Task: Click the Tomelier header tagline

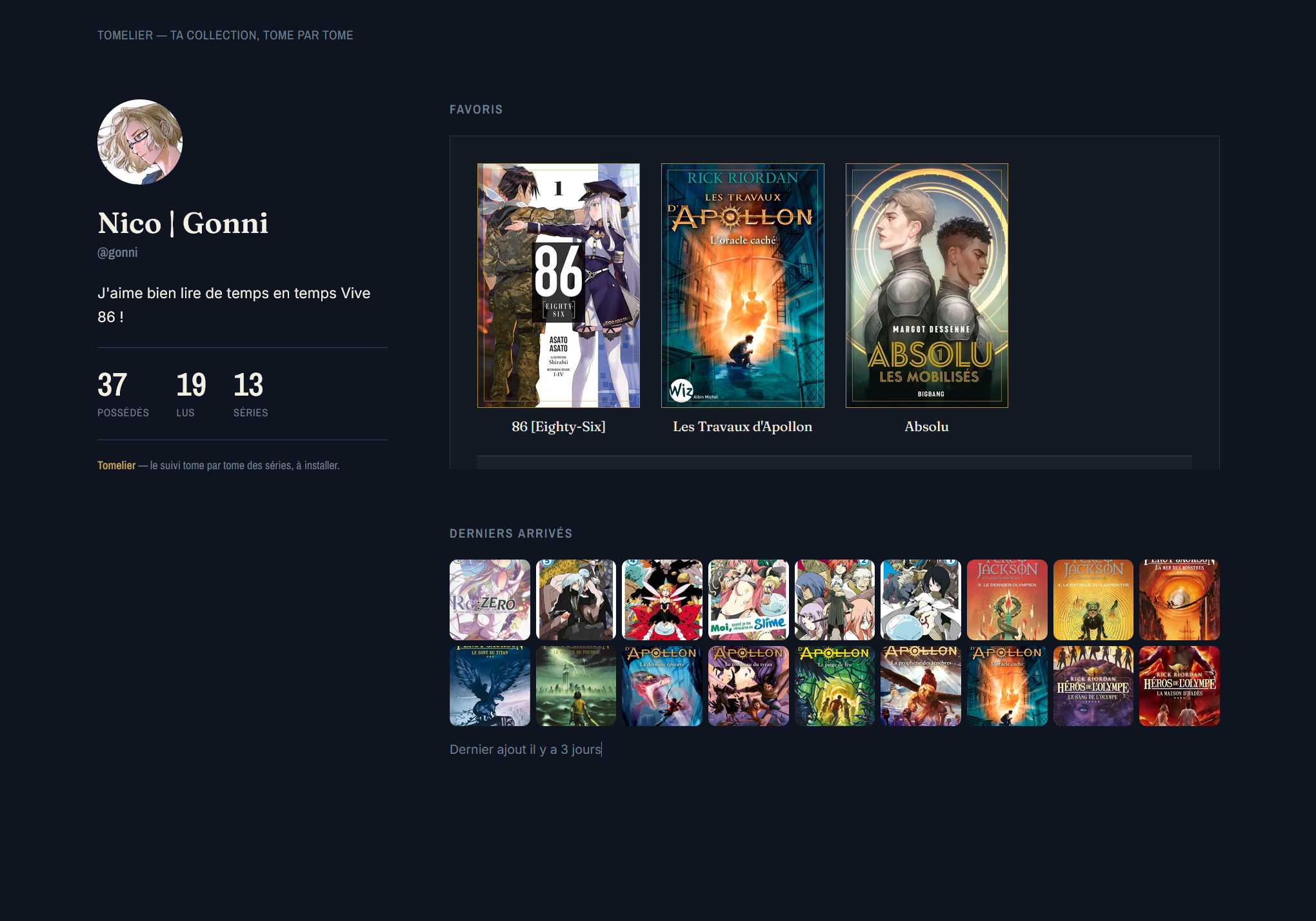Action: coord(225,35)
